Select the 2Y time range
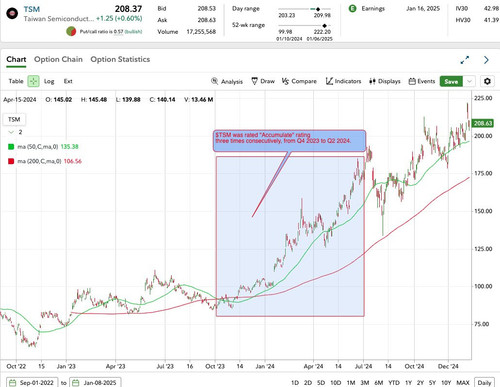 point(420,383)
